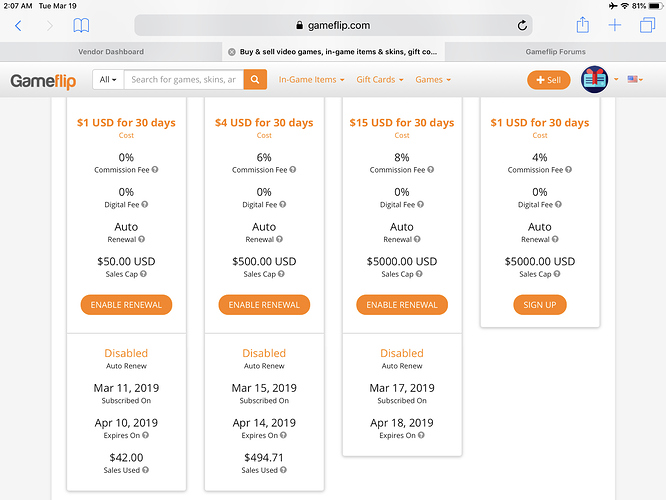666x500 pixels.
Task: Open Safari bookmarks book icon
Action: 81,25
